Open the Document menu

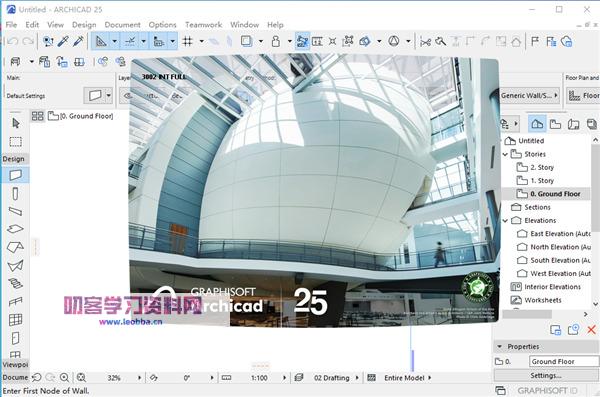122,25
